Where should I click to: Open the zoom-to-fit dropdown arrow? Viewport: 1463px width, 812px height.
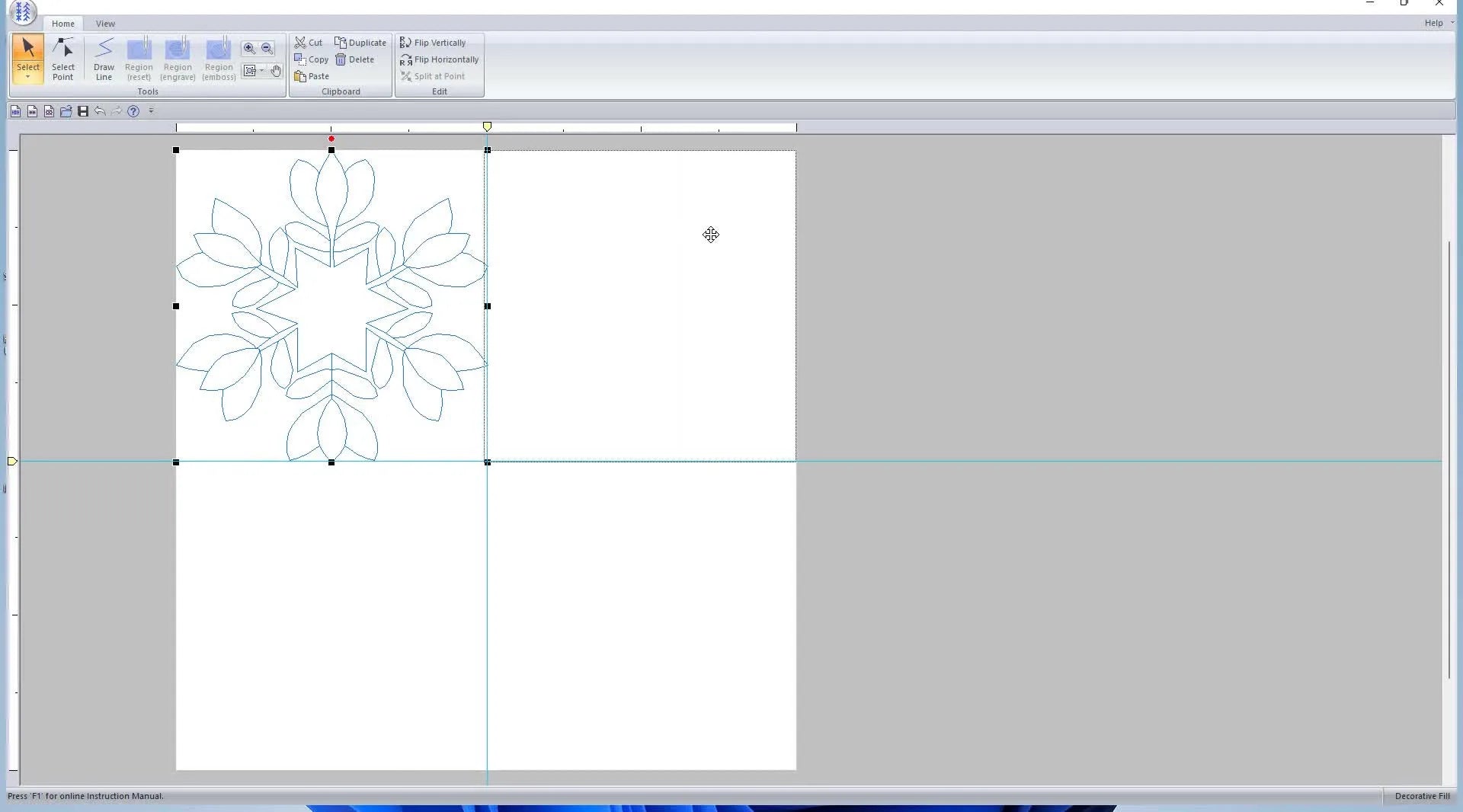pos(261,71)
